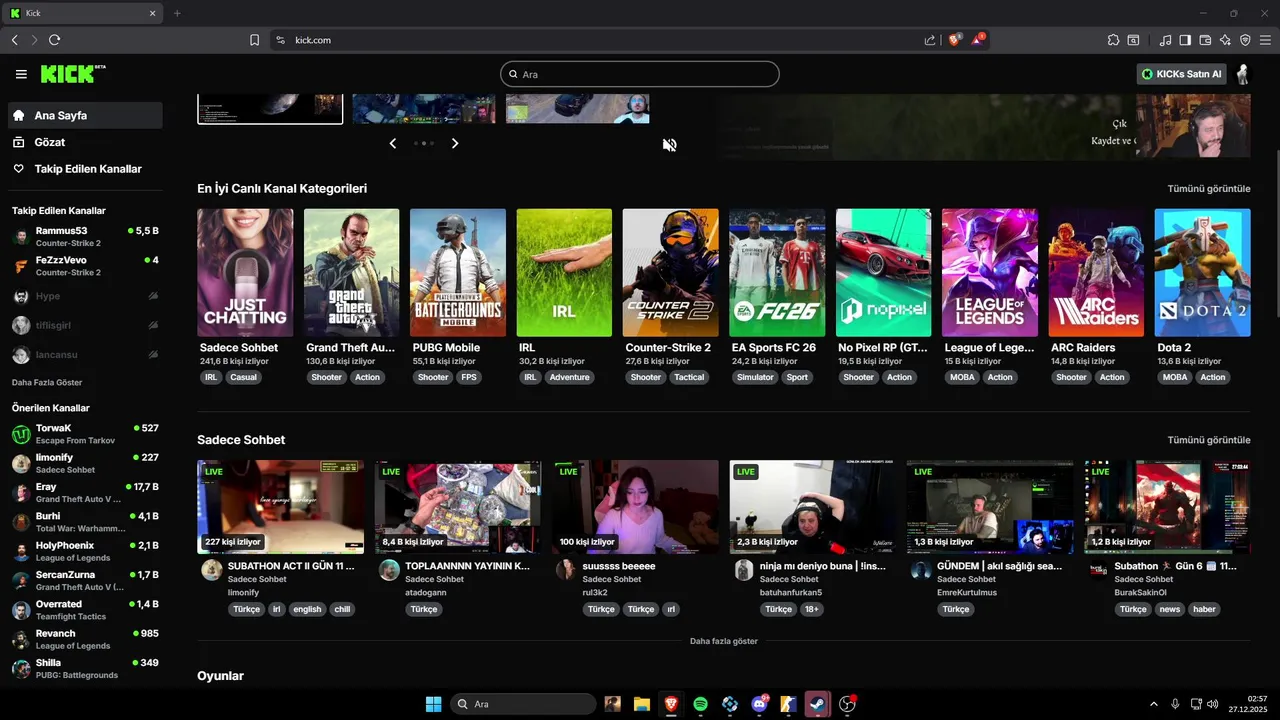Show next featured stream in carousel
The width and height of the screenshot is (1280, 720).
(x=455, y=143)
